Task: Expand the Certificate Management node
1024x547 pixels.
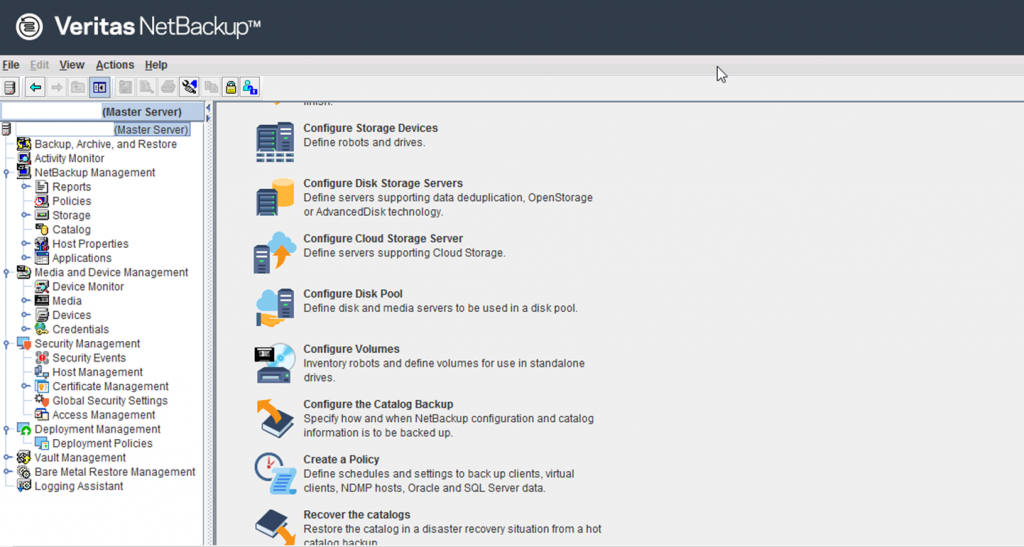Action: [25, 386]
